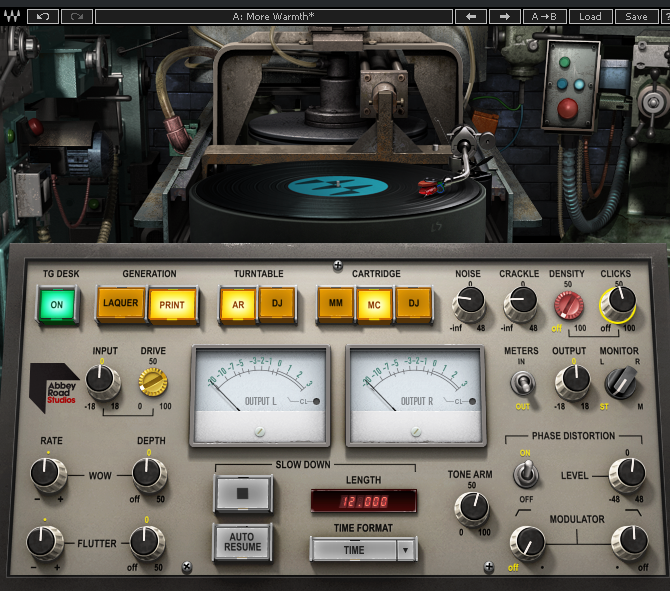Click the X icon near FLUTTER depth
The height and width of the screenshot is (591, 670).
187,567
